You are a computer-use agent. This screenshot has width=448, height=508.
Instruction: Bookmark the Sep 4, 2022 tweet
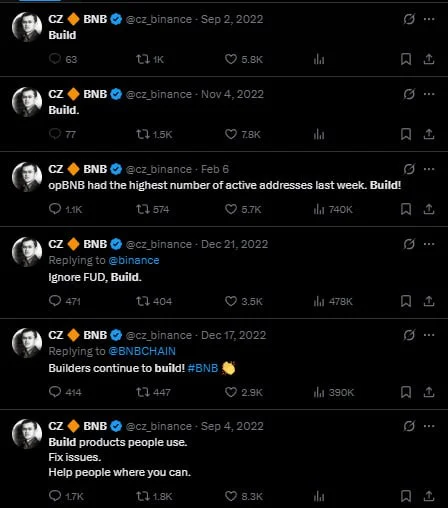[x=406, y=496]
